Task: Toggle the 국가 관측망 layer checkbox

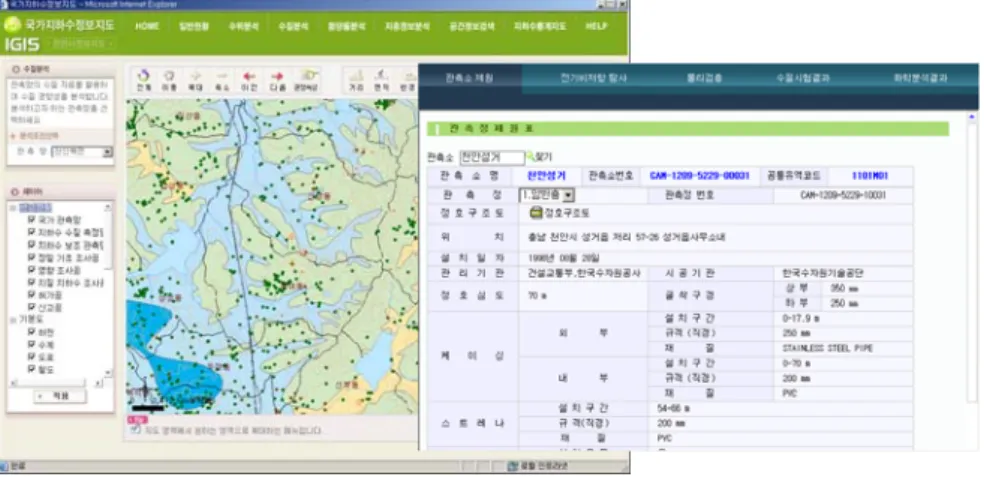Action: pyautogui.click(x=31, y=220)
